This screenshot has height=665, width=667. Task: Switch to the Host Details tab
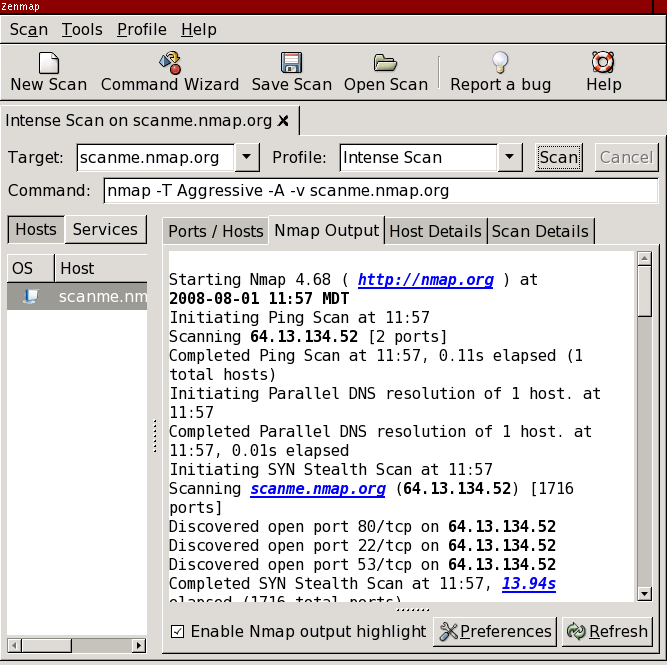pos(436,231)
